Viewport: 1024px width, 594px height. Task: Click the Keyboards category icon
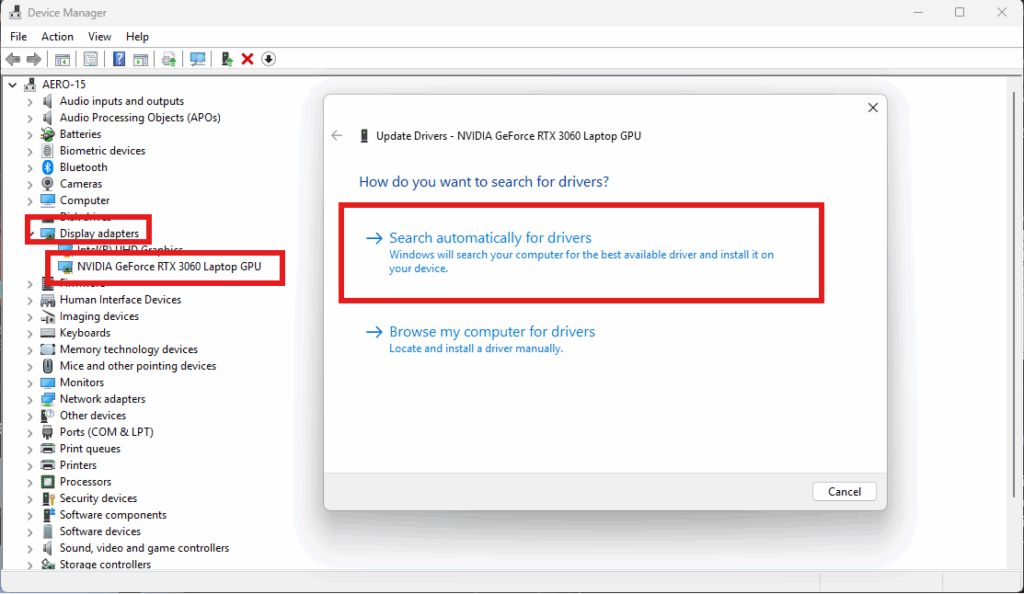pyautogui.click(x=48, y=333)
